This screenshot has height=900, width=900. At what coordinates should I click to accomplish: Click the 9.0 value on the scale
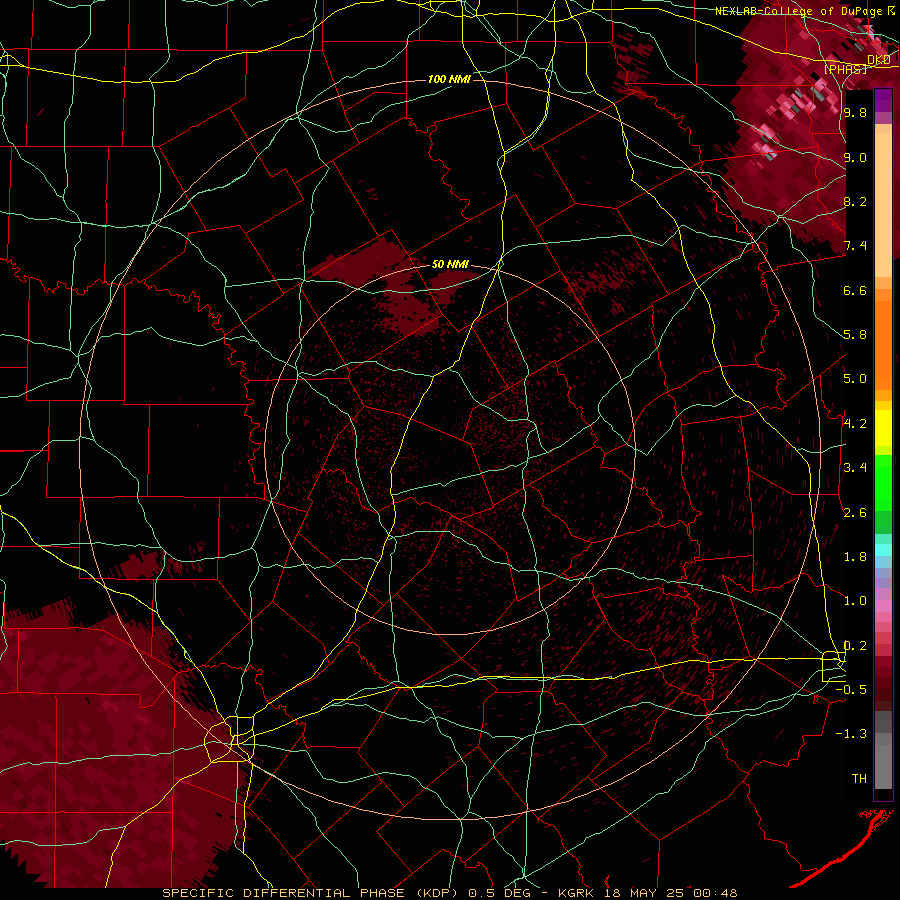(855, 157)
